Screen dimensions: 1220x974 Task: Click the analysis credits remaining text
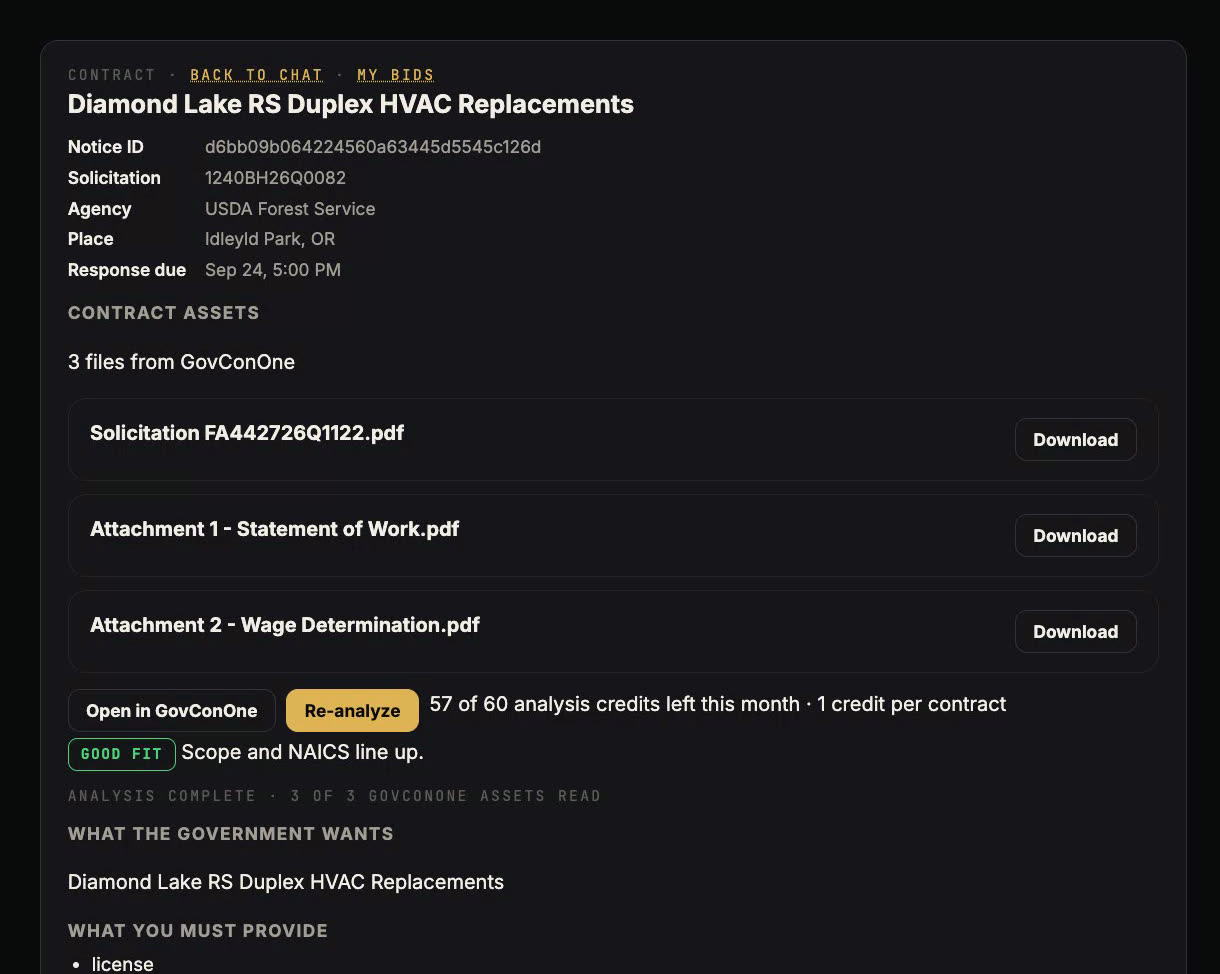(718, 704)
